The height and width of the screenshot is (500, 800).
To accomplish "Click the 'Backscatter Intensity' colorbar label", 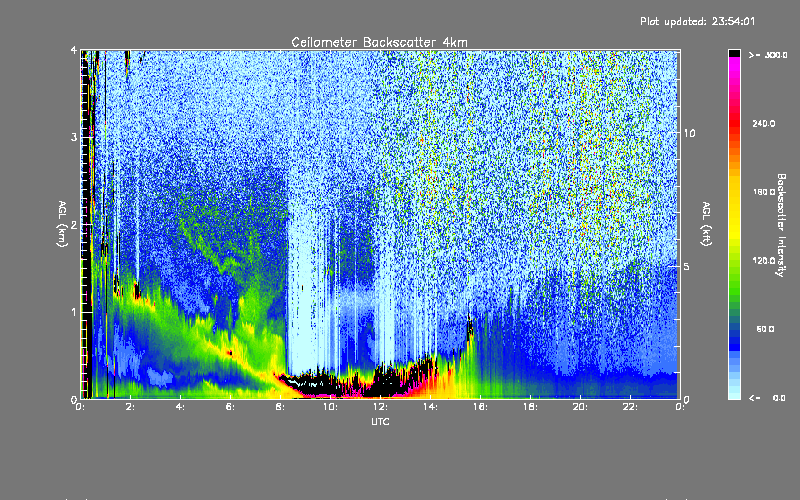I will coord(781,225).
